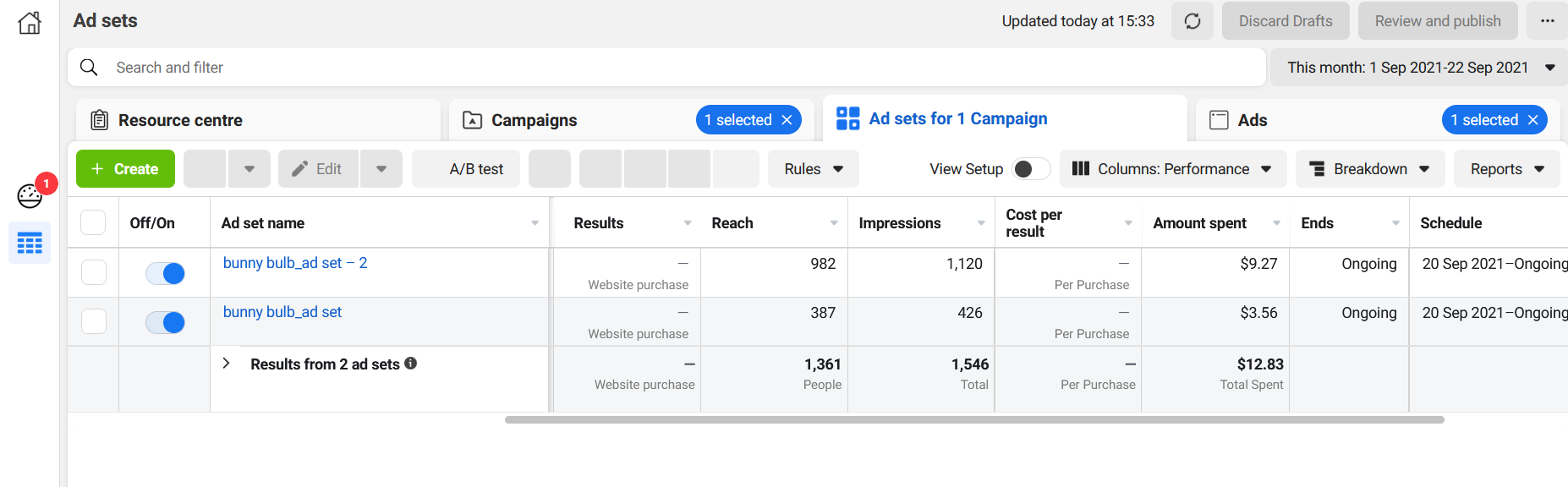Tick the checkbox for bunny bulb_ad set row

93,321
